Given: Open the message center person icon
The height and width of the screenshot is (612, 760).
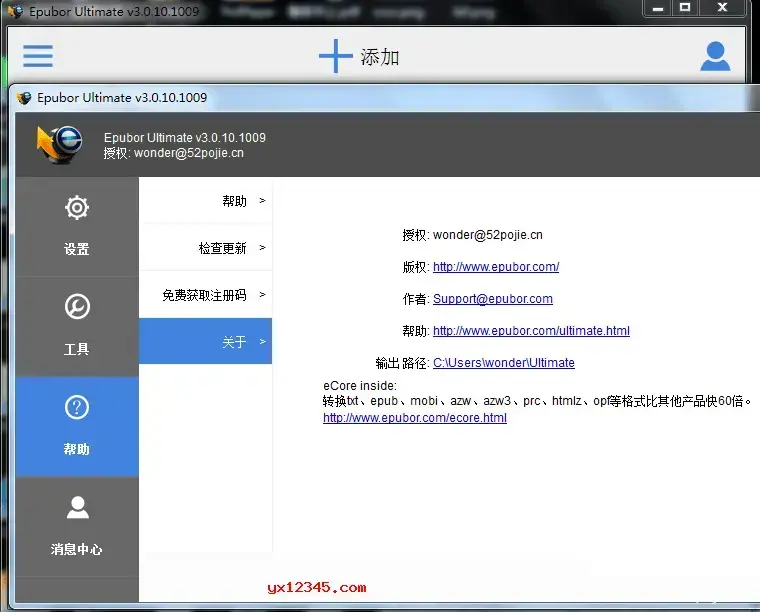Looking at the screenshot, I should click(77, 507).
